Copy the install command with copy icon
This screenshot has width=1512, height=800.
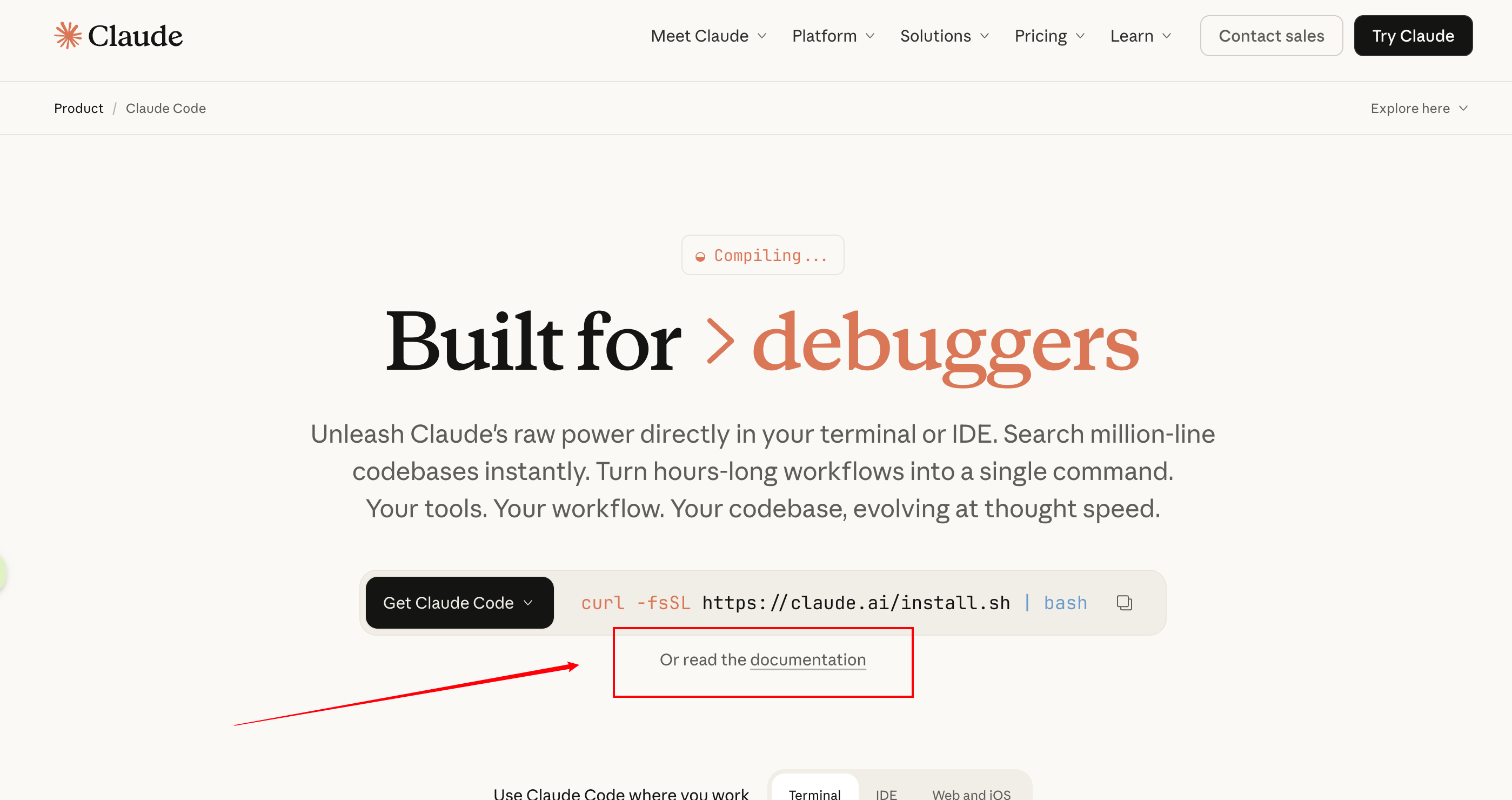[x=1123, y=603]
